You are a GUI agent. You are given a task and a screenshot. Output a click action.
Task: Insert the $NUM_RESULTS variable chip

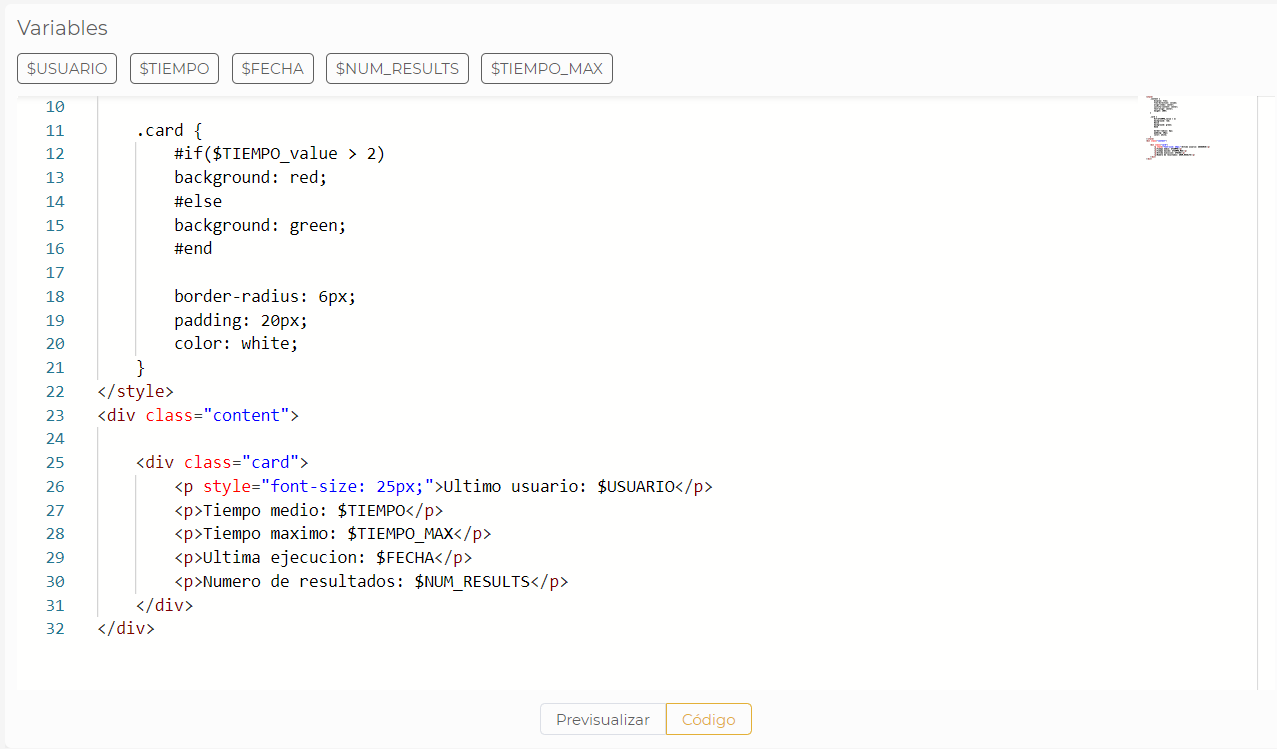coord(397,68)
